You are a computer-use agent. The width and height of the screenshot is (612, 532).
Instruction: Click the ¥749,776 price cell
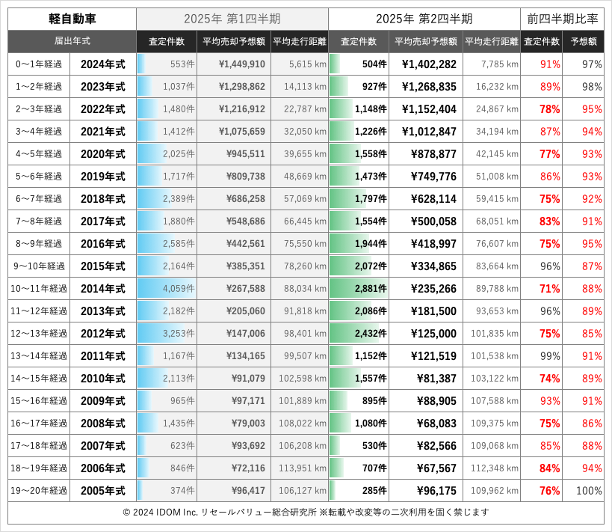[x=426, y=176]
